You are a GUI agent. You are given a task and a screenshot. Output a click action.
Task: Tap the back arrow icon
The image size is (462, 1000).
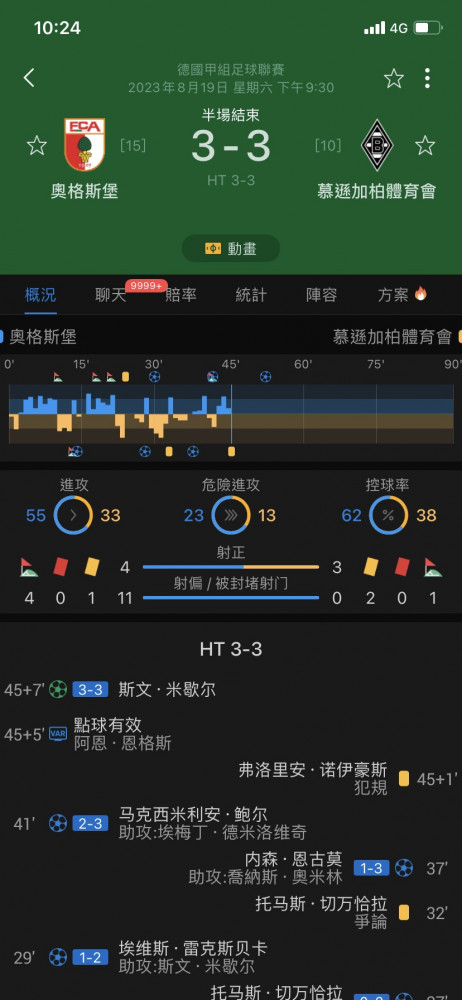[29, 78]
